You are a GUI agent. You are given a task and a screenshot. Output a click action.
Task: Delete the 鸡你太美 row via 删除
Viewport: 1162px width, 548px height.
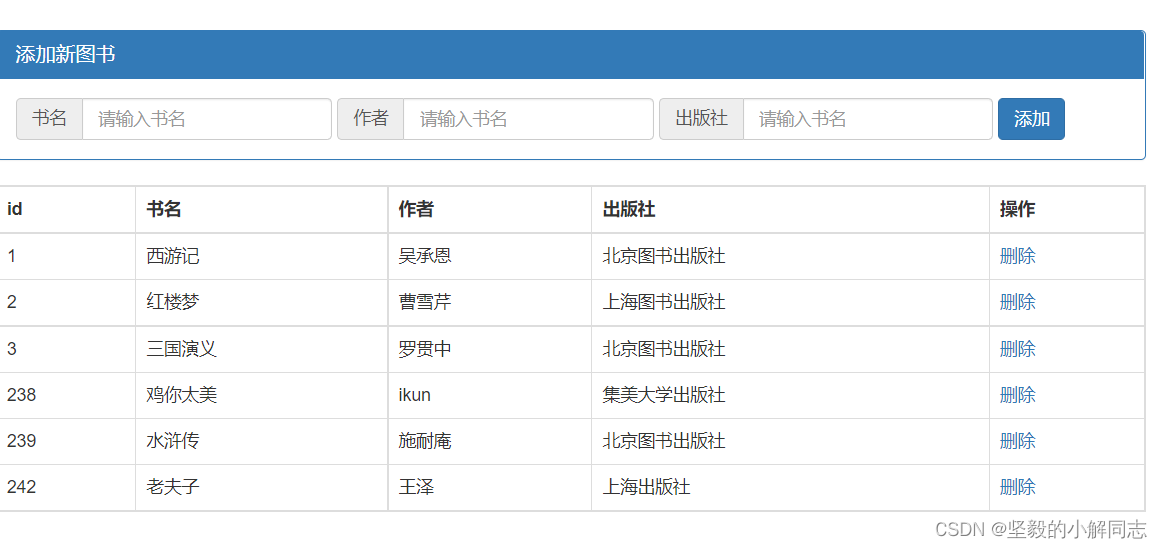[1017, 395]
